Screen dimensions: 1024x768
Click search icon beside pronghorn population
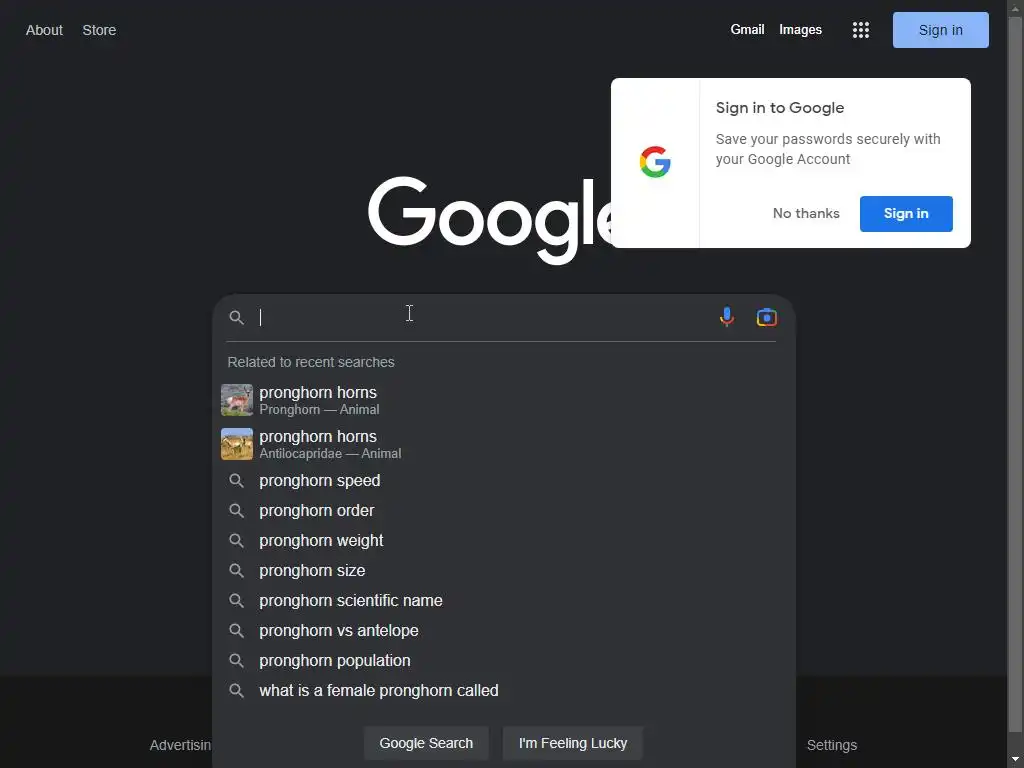pyautogui.click(x=236, y=661)
